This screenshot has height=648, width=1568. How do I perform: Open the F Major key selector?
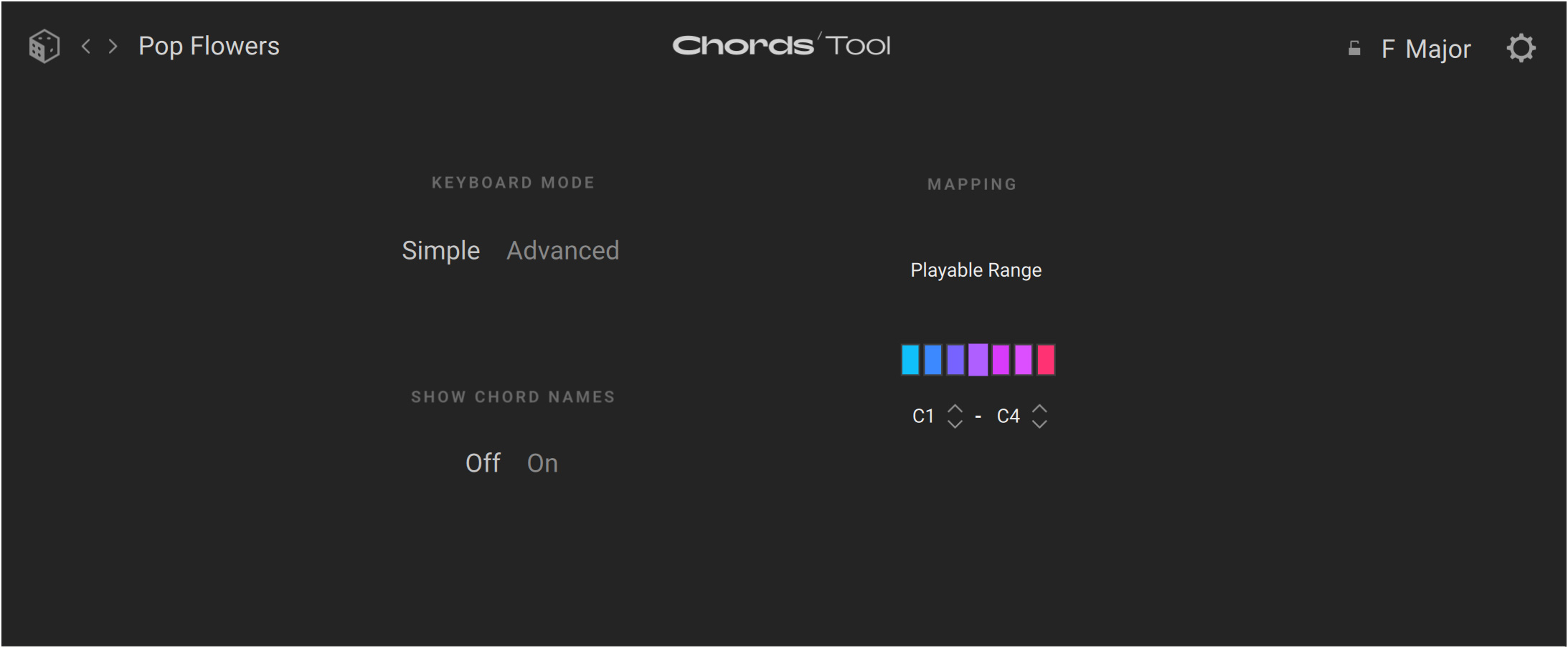1425,49
